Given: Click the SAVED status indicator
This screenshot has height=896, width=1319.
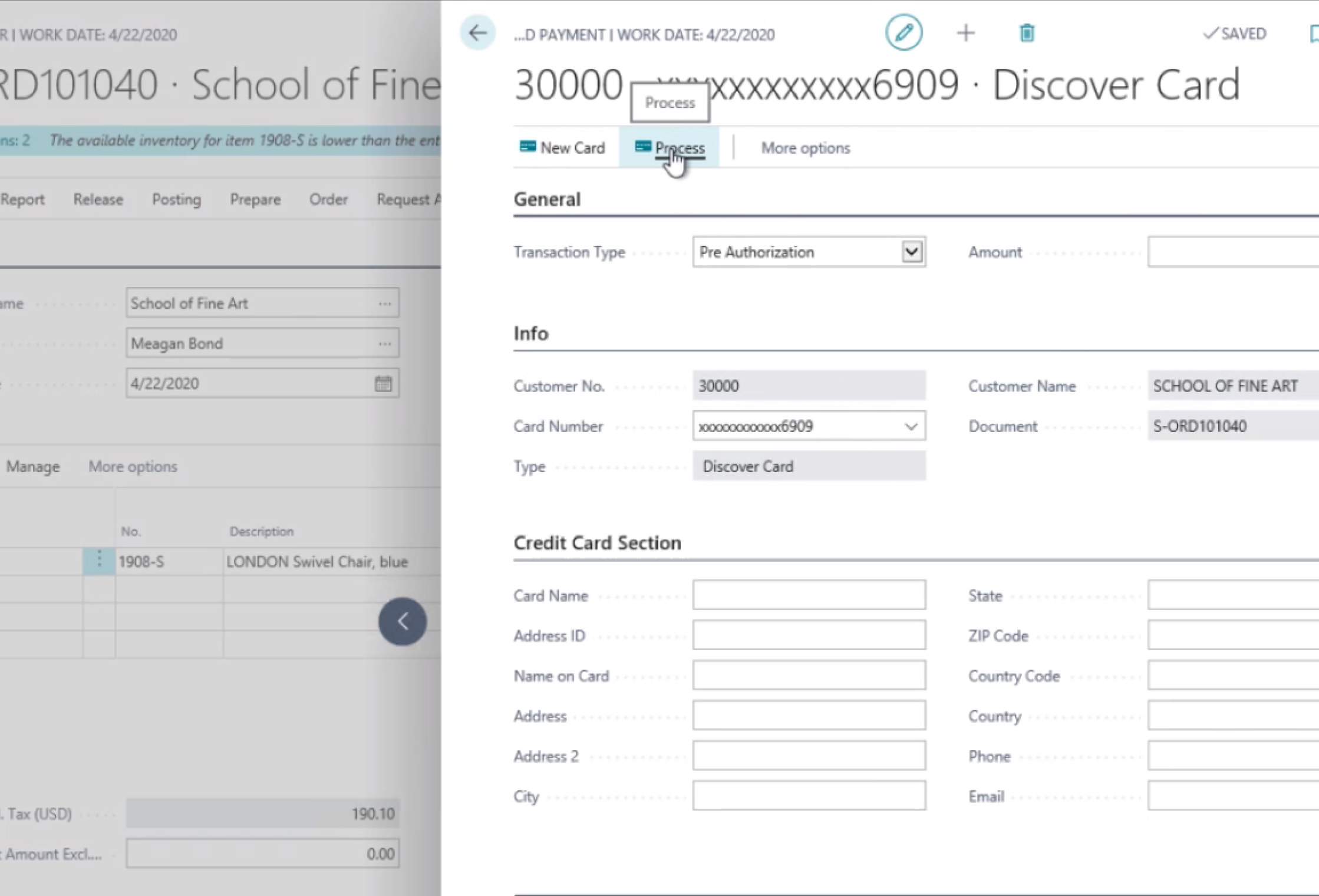Looking at the screenshot, I should [1234, 34].
